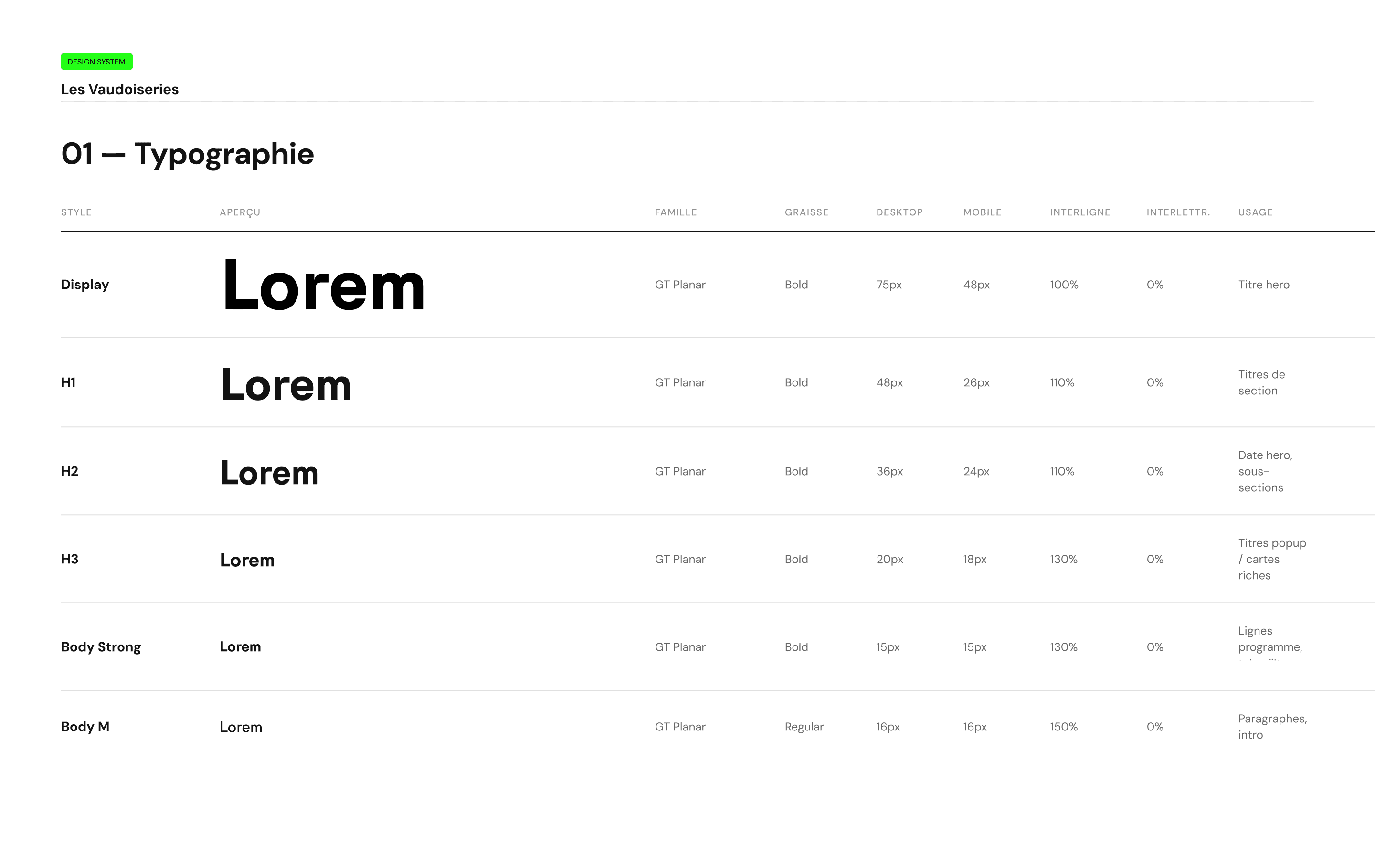Select the H3 Lorem preview
This screenshot has height=868, width=1375.
coord(247,560)
